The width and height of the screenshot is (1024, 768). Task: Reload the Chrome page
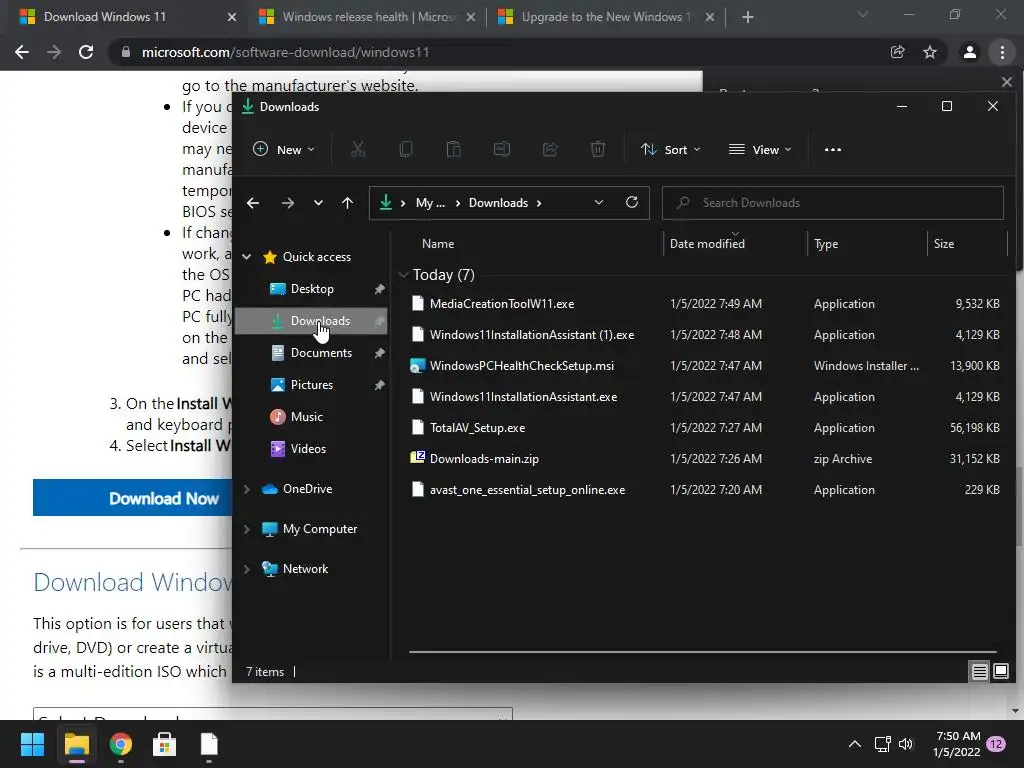(86, 52)
